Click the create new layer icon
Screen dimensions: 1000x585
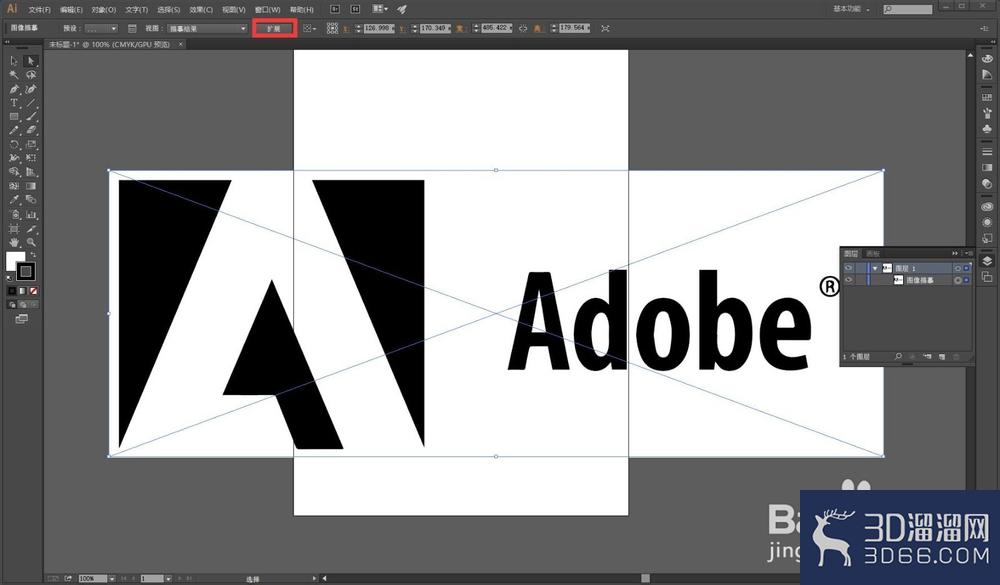[942, 357]
